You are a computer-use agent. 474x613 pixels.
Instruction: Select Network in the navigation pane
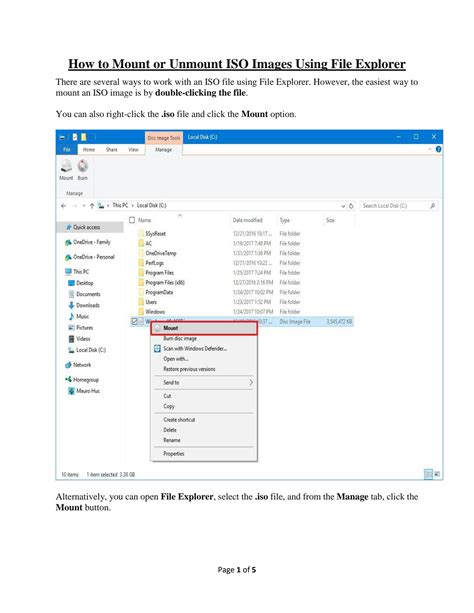pos(78,365)
